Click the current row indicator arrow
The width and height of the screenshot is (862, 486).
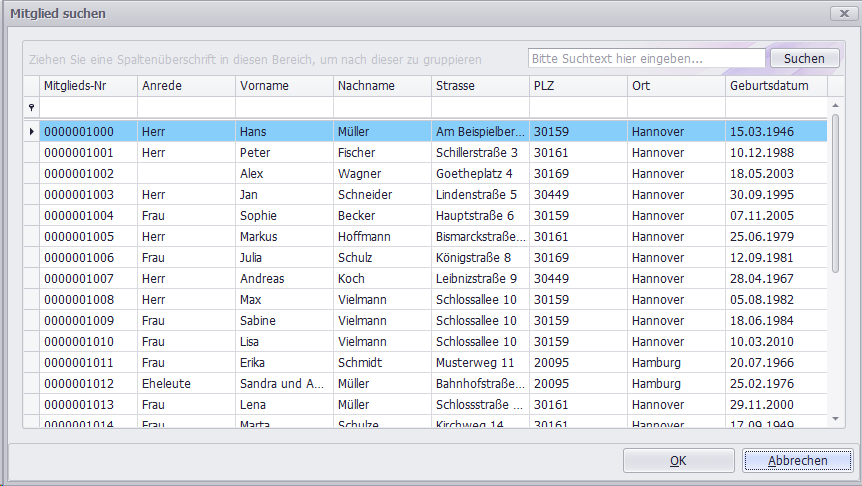click(31, 131)
